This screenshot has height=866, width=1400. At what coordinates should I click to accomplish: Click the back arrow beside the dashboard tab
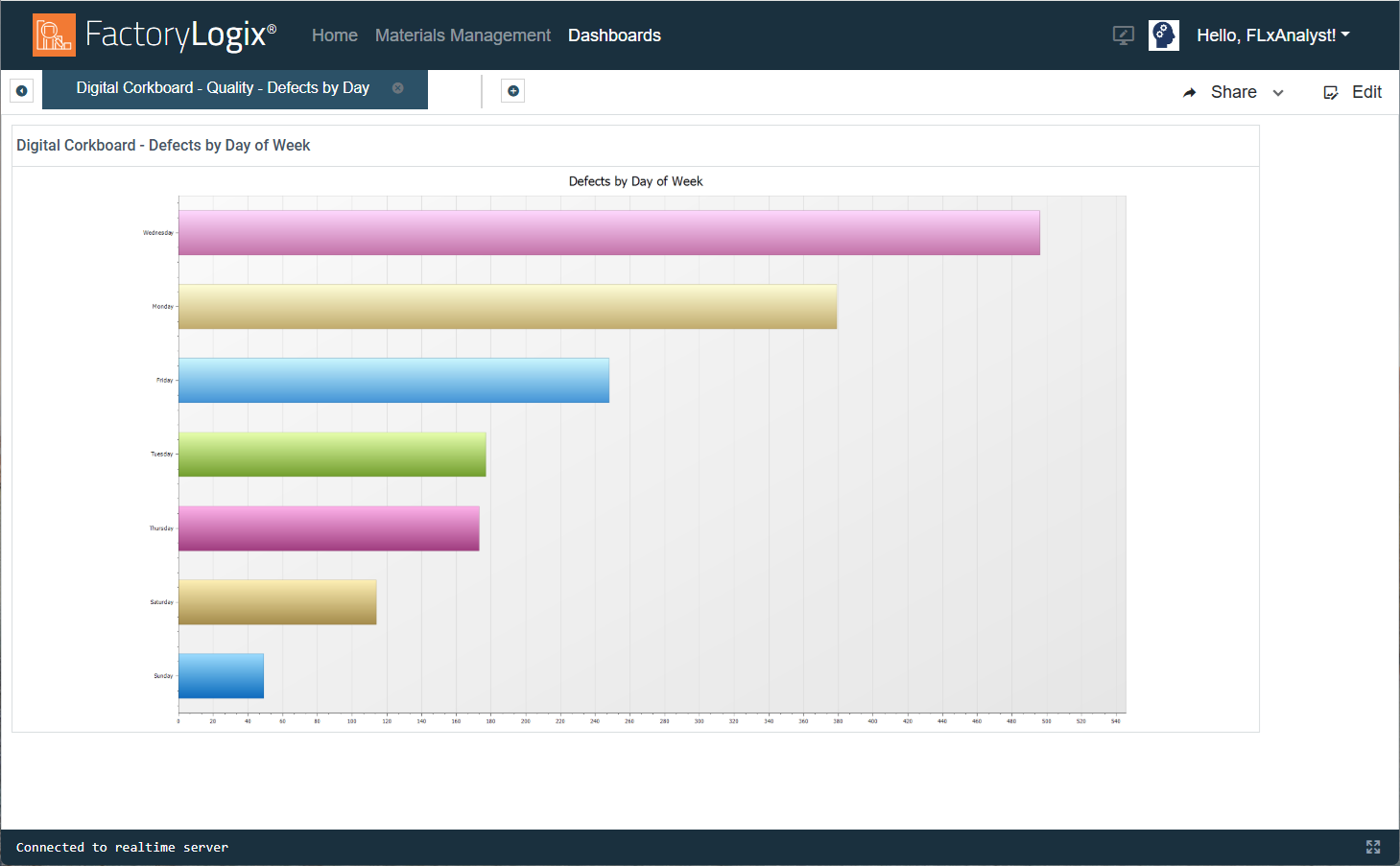(21, 89)
